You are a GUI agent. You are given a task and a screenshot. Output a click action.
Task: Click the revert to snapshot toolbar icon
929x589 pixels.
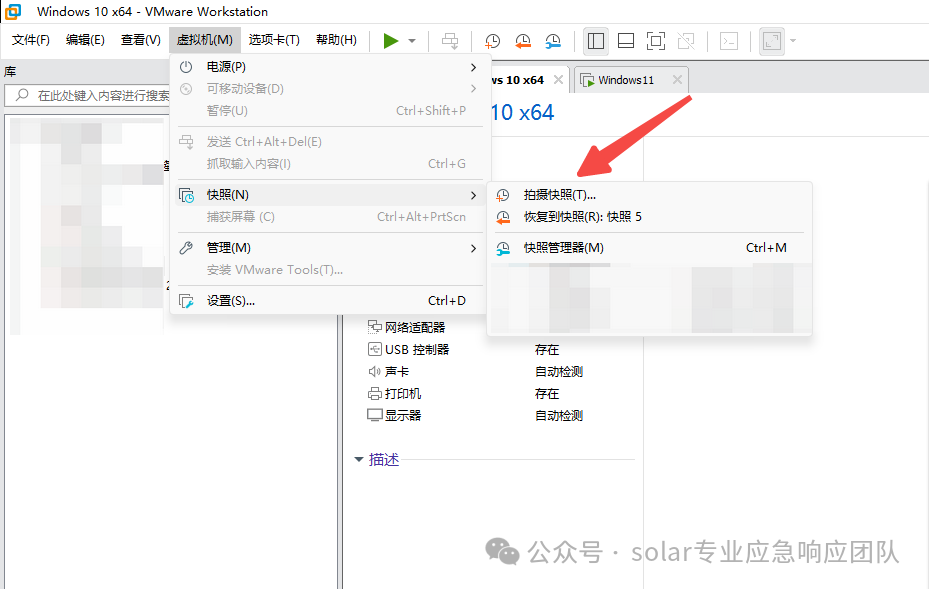click(523, 41)
